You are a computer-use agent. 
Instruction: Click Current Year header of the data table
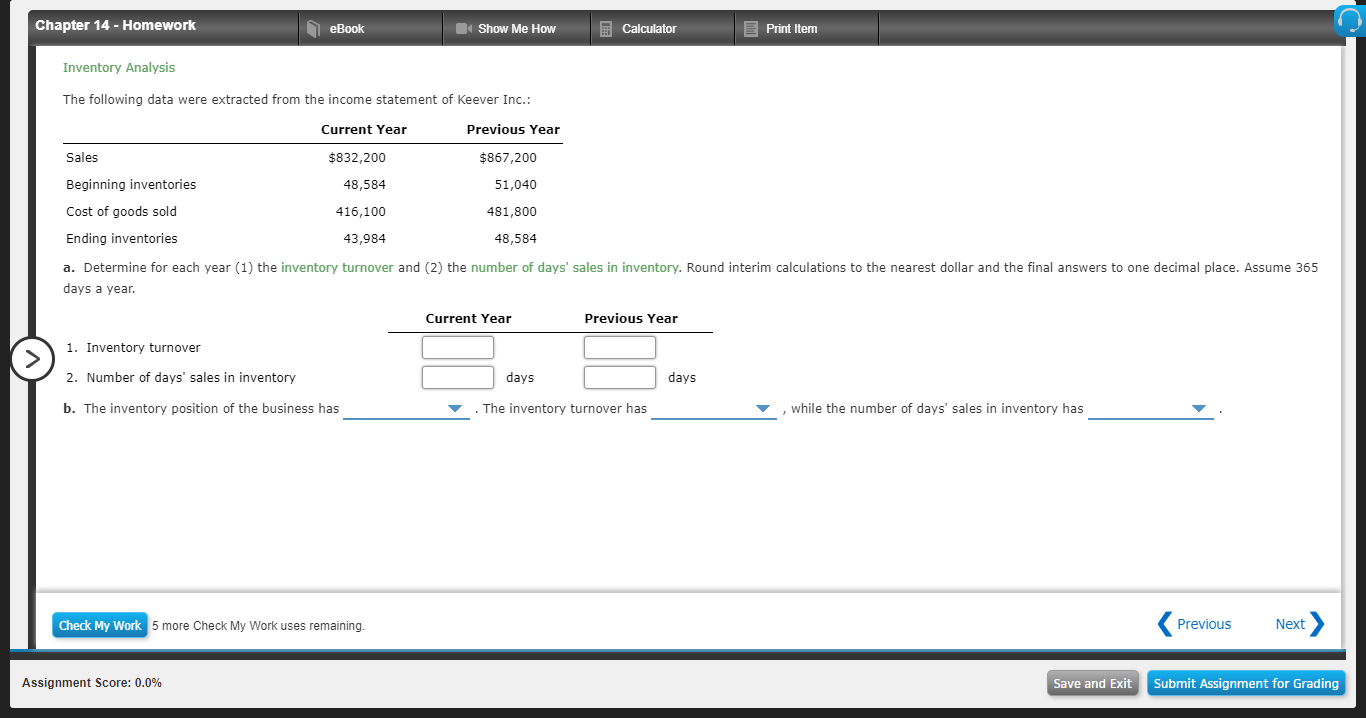tap(364, 130)
